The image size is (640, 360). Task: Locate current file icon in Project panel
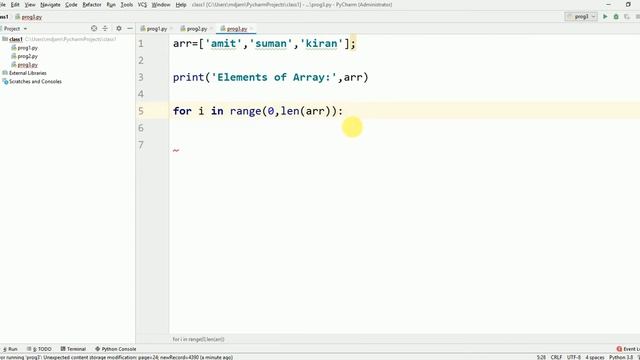[94, 29]
